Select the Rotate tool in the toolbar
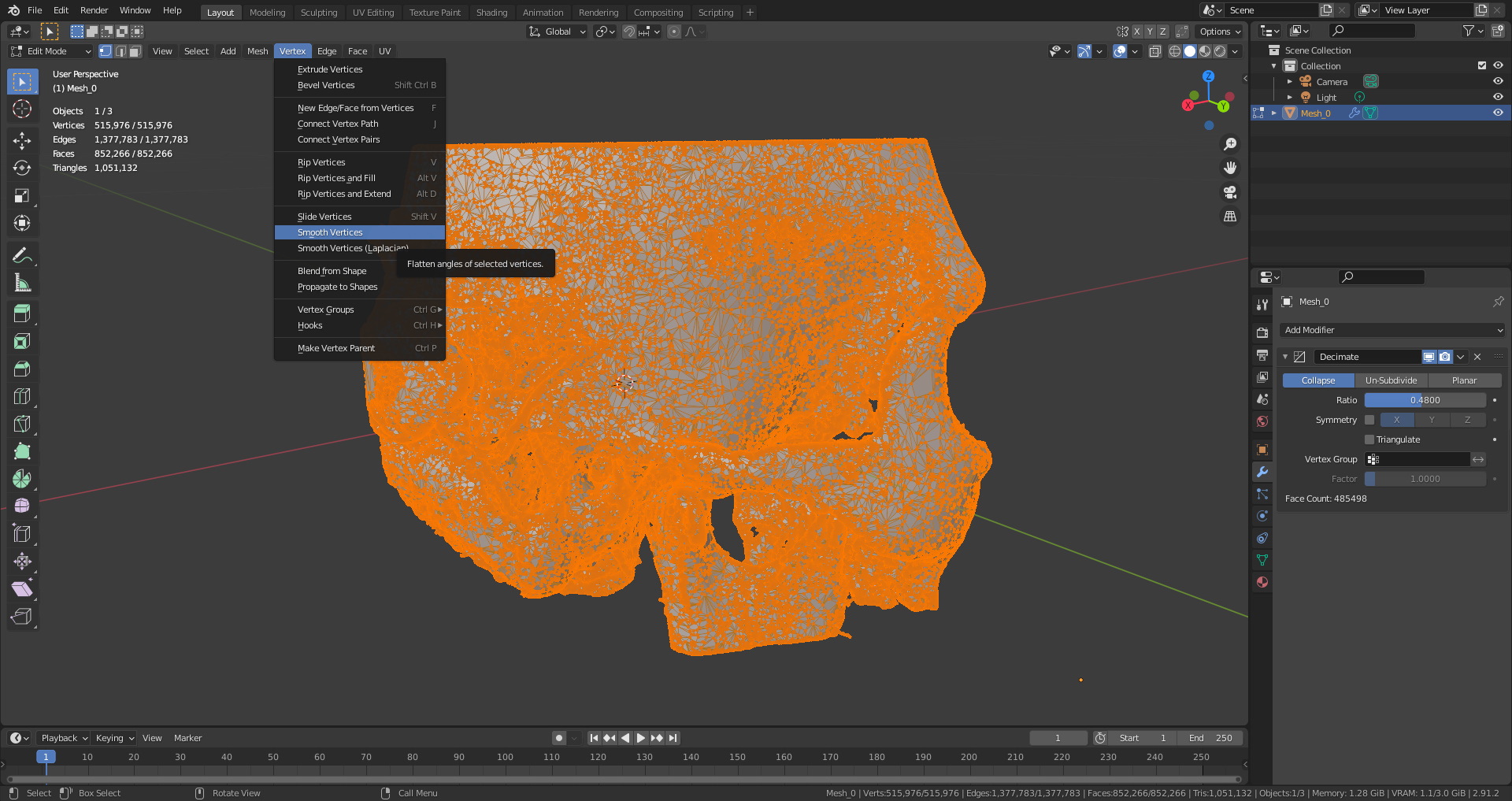The width and height of the screenshot is (1512, 801). (22, 168)
